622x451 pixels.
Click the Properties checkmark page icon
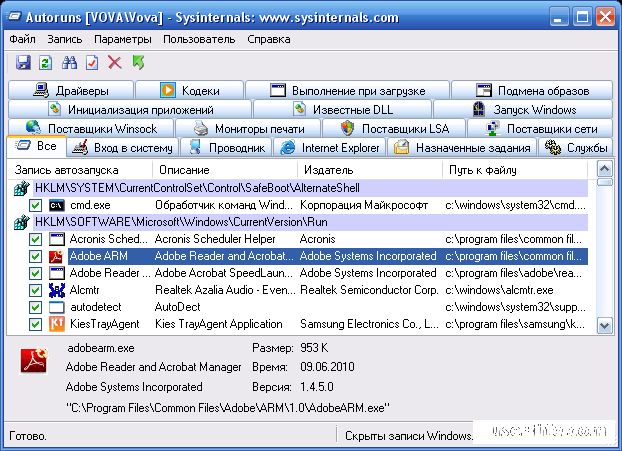click(x=92, y=63)
